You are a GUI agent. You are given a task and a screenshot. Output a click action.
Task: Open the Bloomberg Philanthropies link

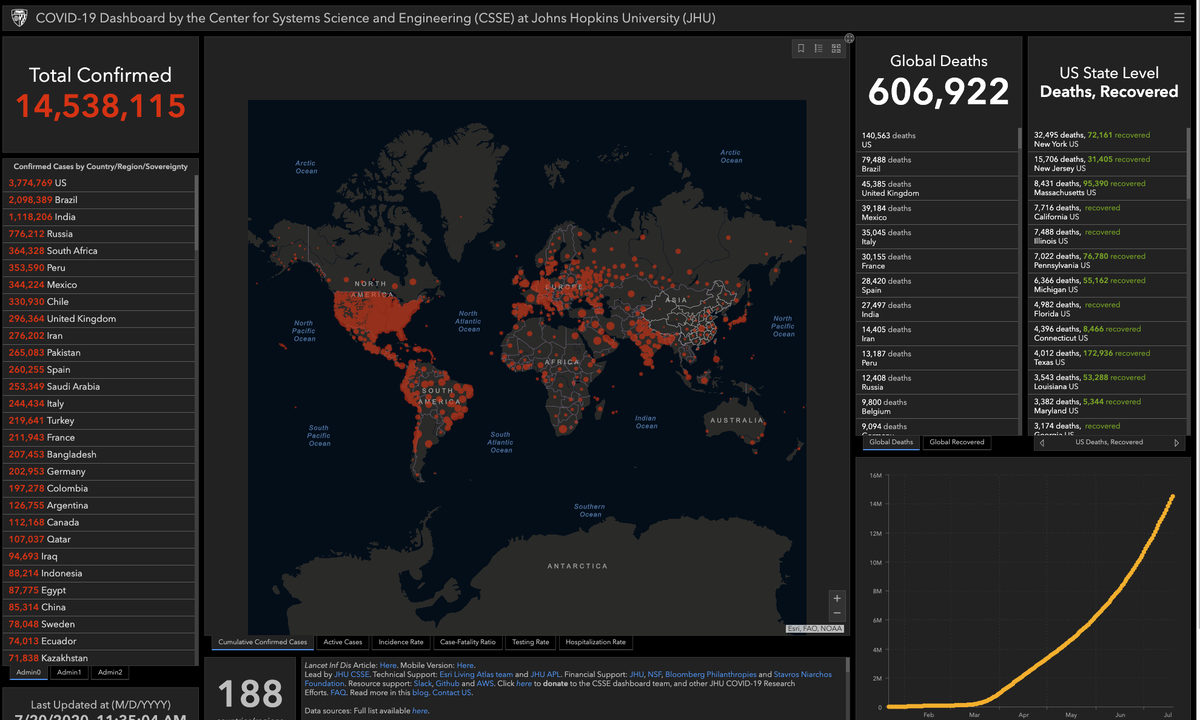click(711, 675)
